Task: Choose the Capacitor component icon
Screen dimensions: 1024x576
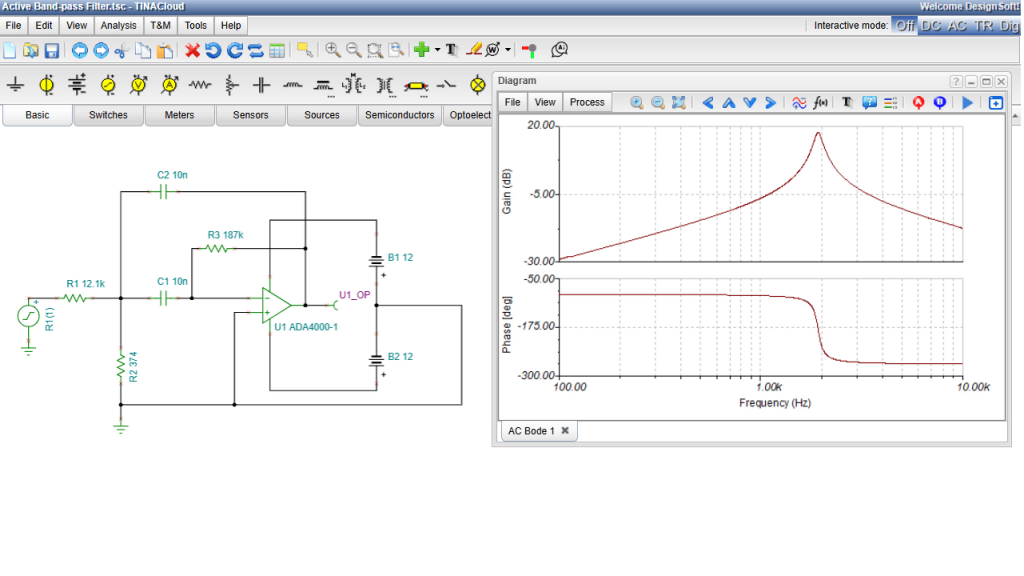Action: 261,85
